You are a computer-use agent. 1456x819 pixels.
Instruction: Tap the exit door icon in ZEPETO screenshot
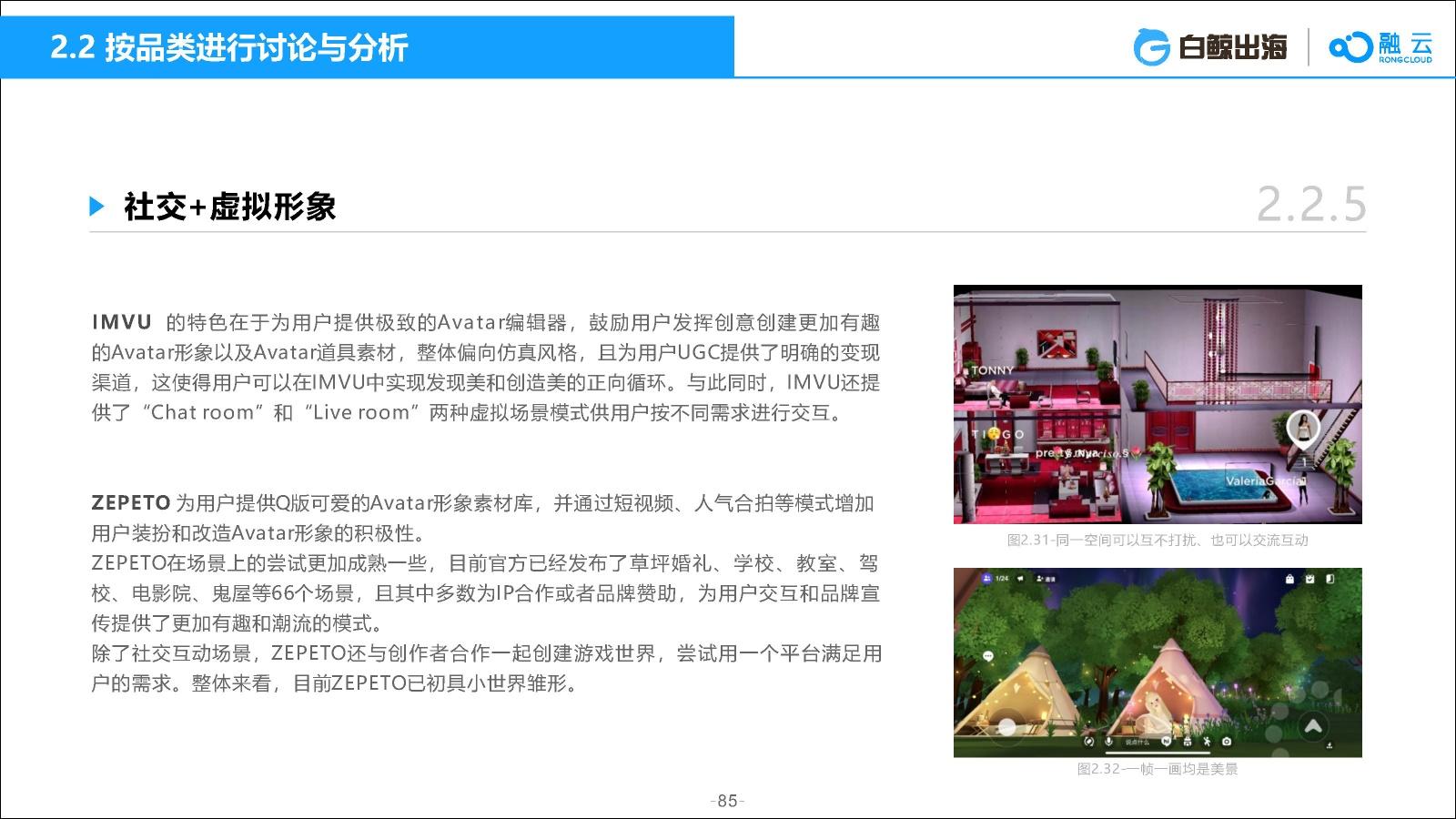(1330, 579)
